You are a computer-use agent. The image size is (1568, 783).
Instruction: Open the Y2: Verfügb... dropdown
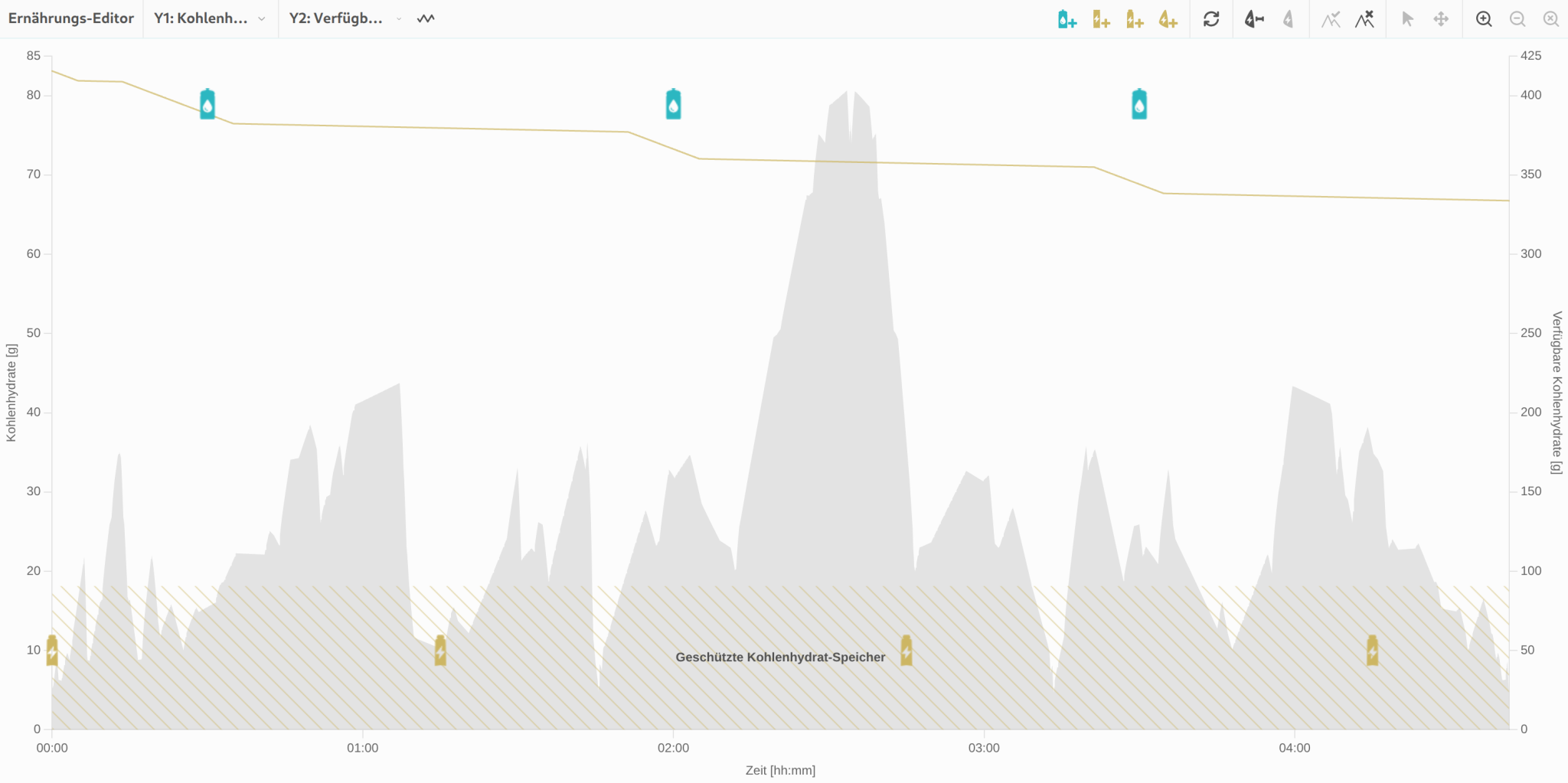tap(345, 18)
